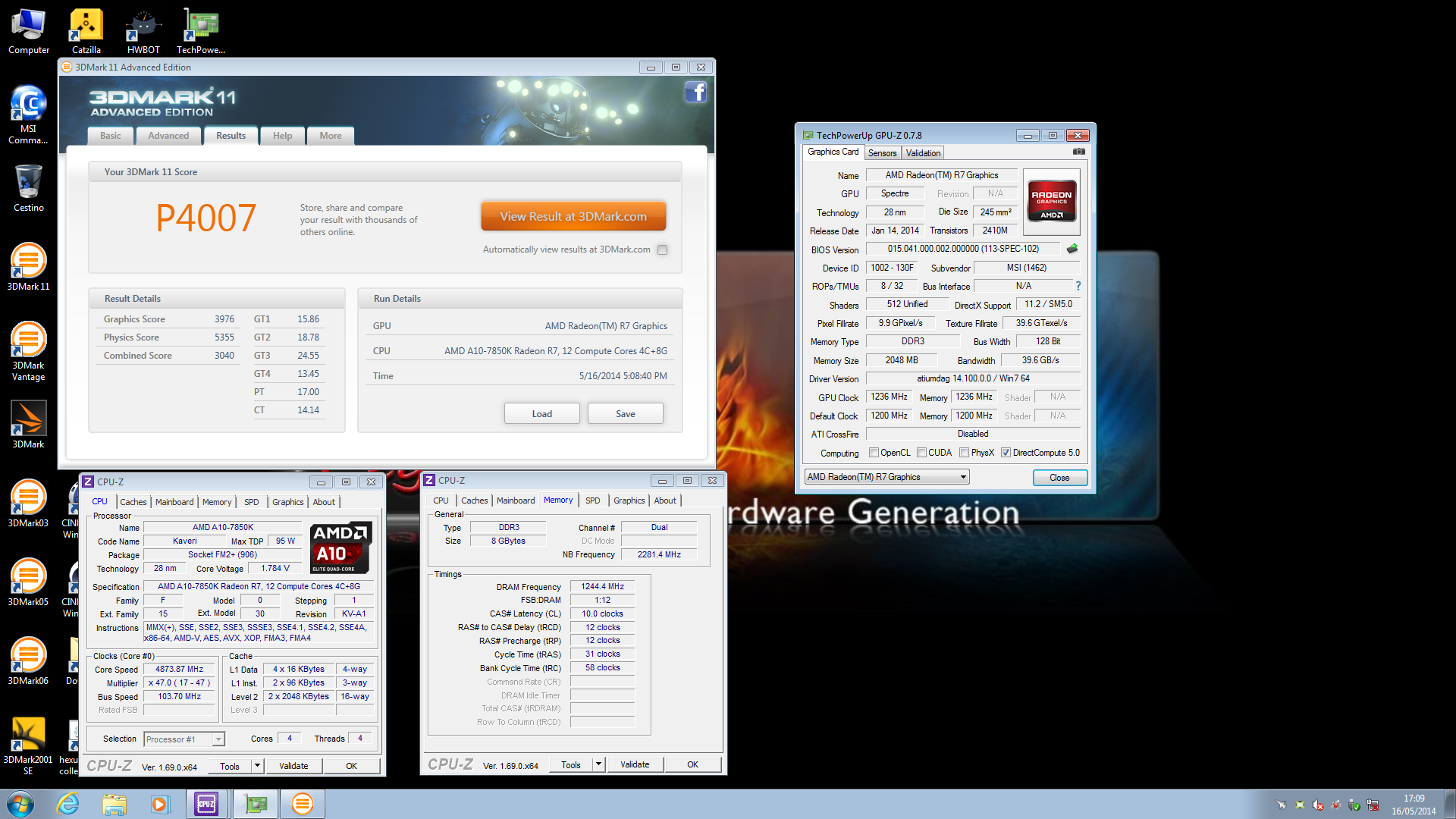Open the 3DMark05 desktop shortcut
The image size is (1456, 819).
(28, 582)
